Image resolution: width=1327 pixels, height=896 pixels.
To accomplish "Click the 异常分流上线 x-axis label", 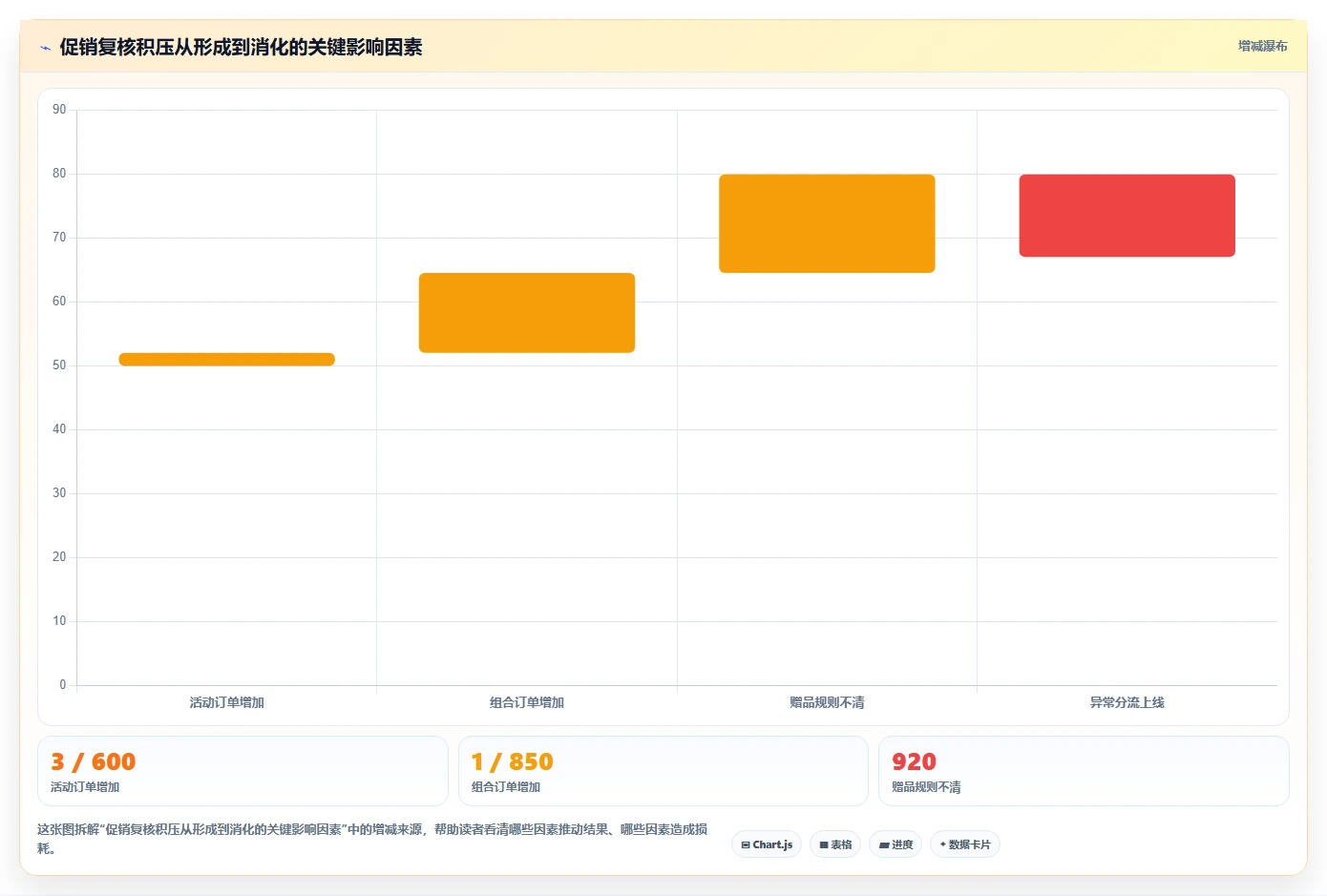I will pos(1127,702).
